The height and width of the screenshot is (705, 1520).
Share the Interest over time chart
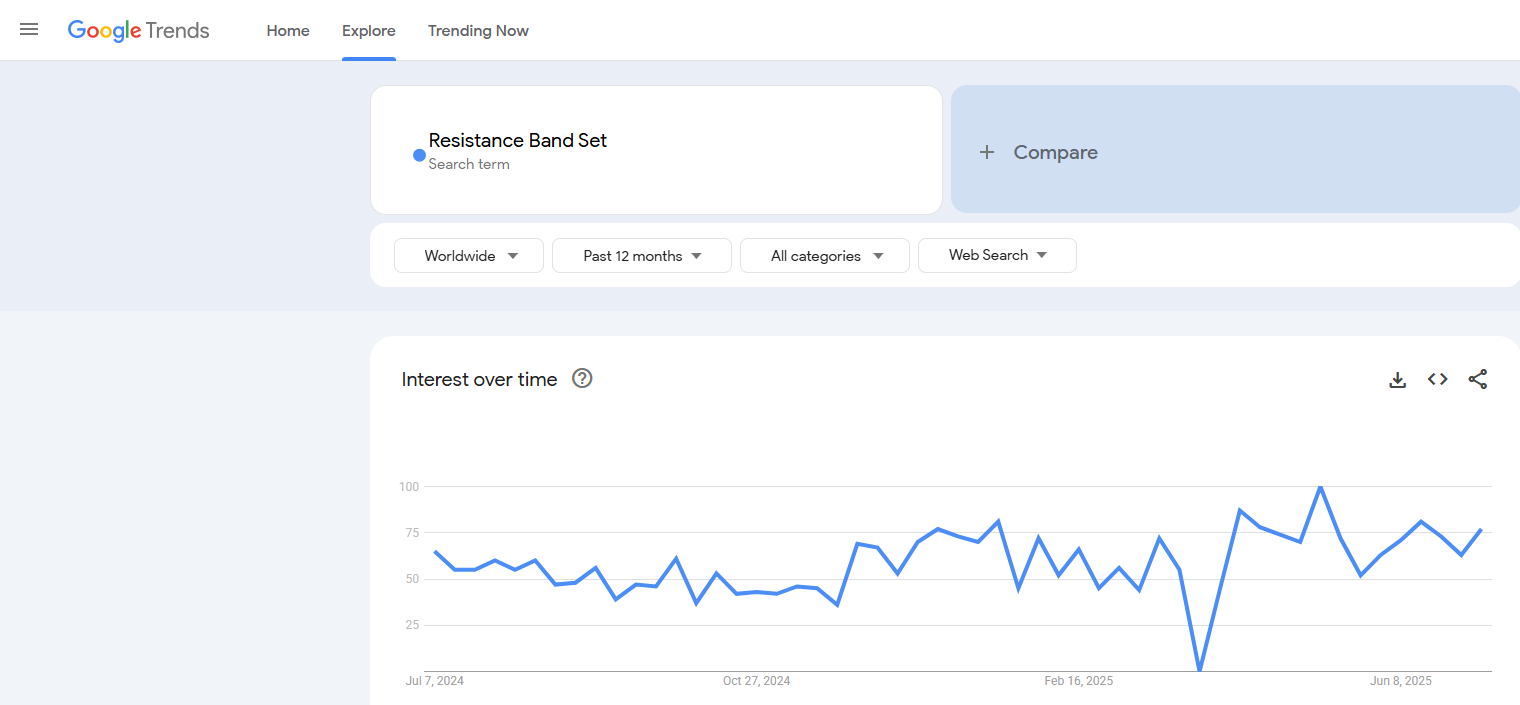coord(1477,379)
